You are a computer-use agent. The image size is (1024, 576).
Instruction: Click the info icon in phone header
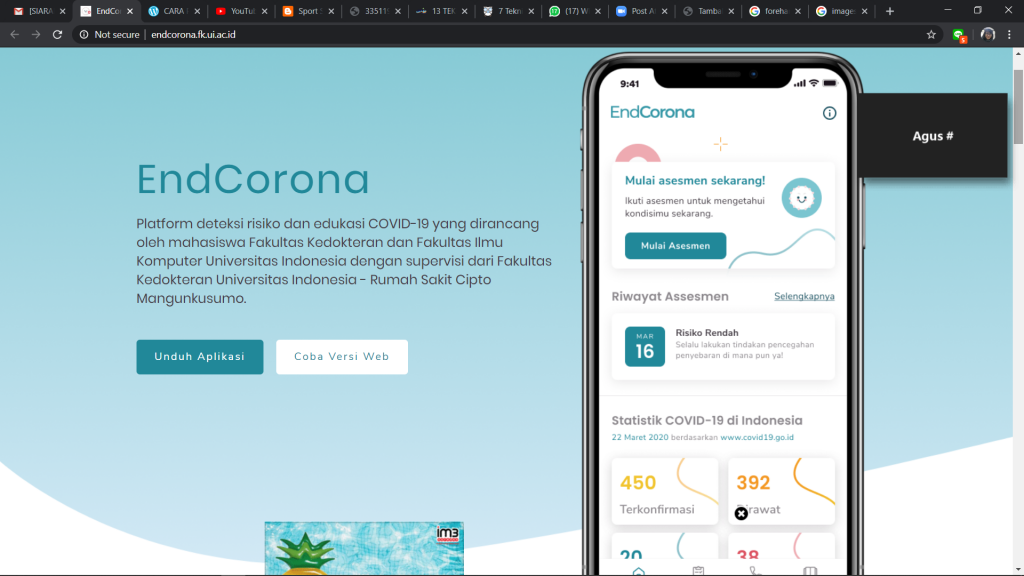pyautogui.click(x=829, y=113)
